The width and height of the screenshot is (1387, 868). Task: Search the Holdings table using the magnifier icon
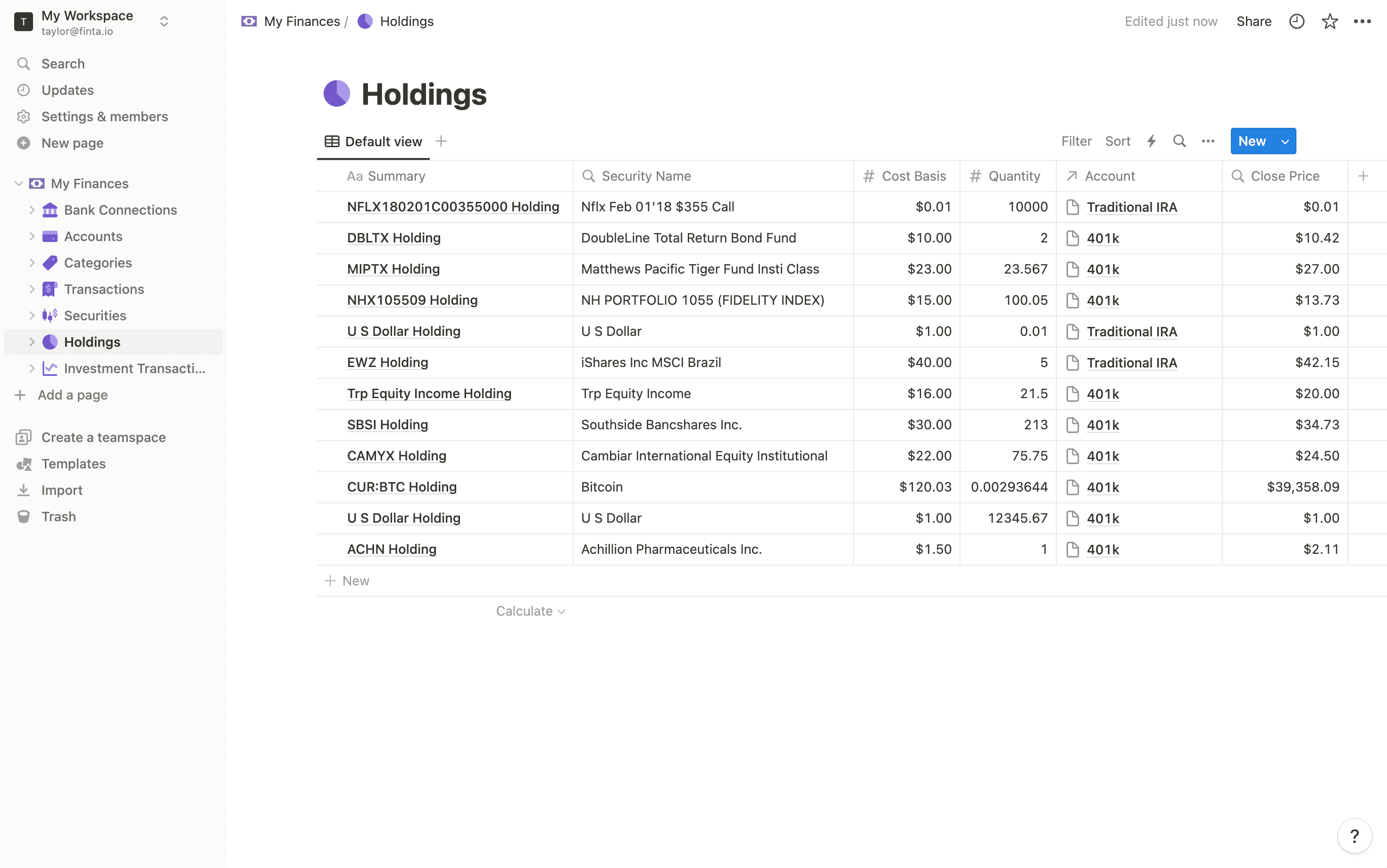[x=1180, y=141]
